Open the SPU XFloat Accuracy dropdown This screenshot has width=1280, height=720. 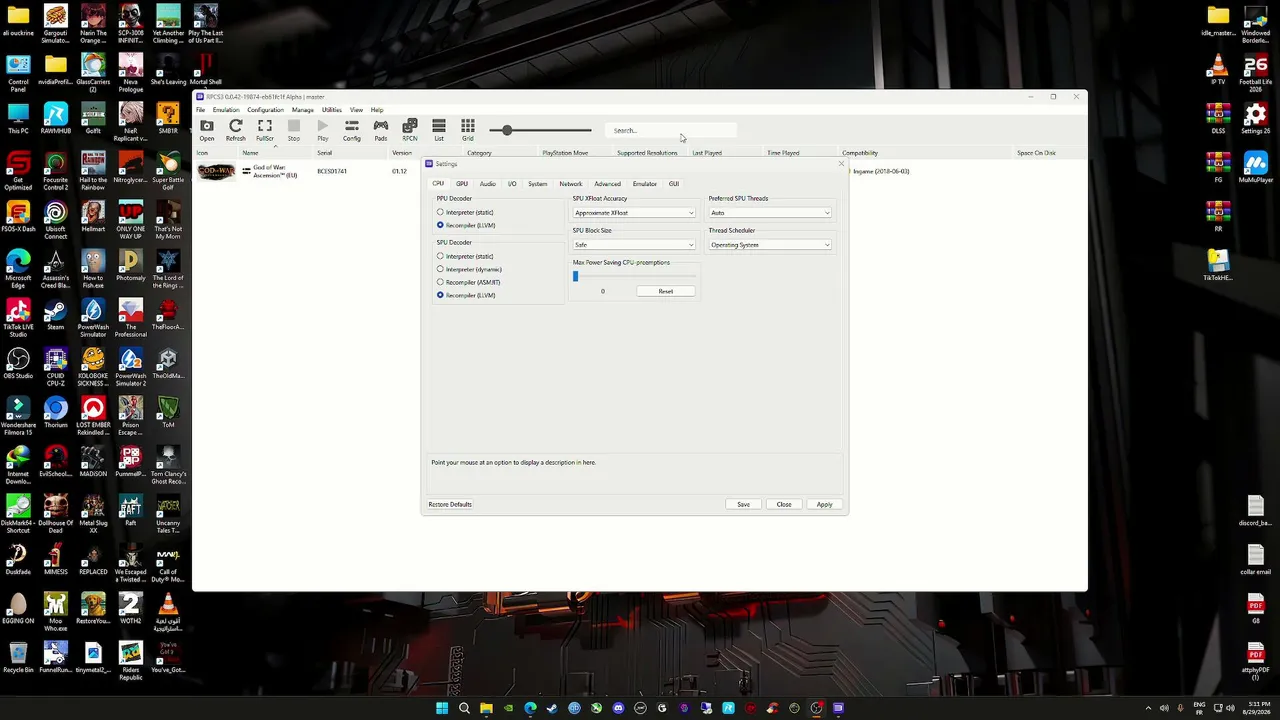click(x=634, y=213)
